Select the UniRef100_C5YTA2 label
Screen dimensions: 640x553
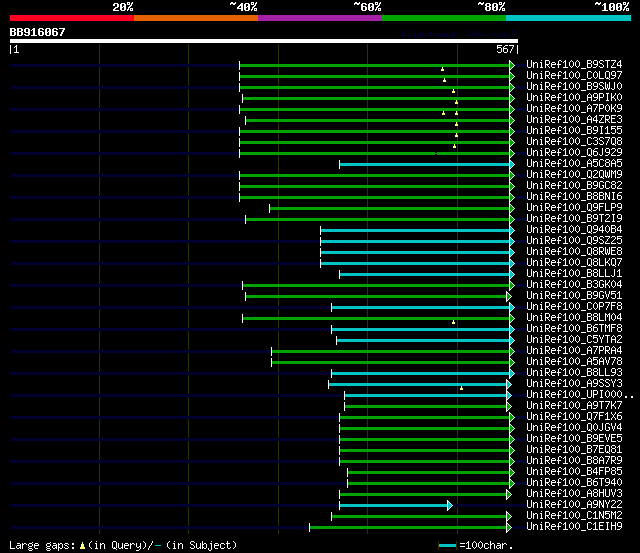point(574,340)
